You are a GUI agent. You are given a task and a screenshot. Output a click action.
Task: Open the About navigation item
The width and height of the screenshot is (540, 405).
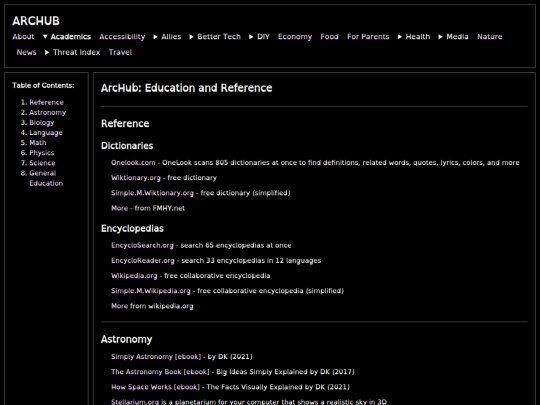(x=23, y=37)
